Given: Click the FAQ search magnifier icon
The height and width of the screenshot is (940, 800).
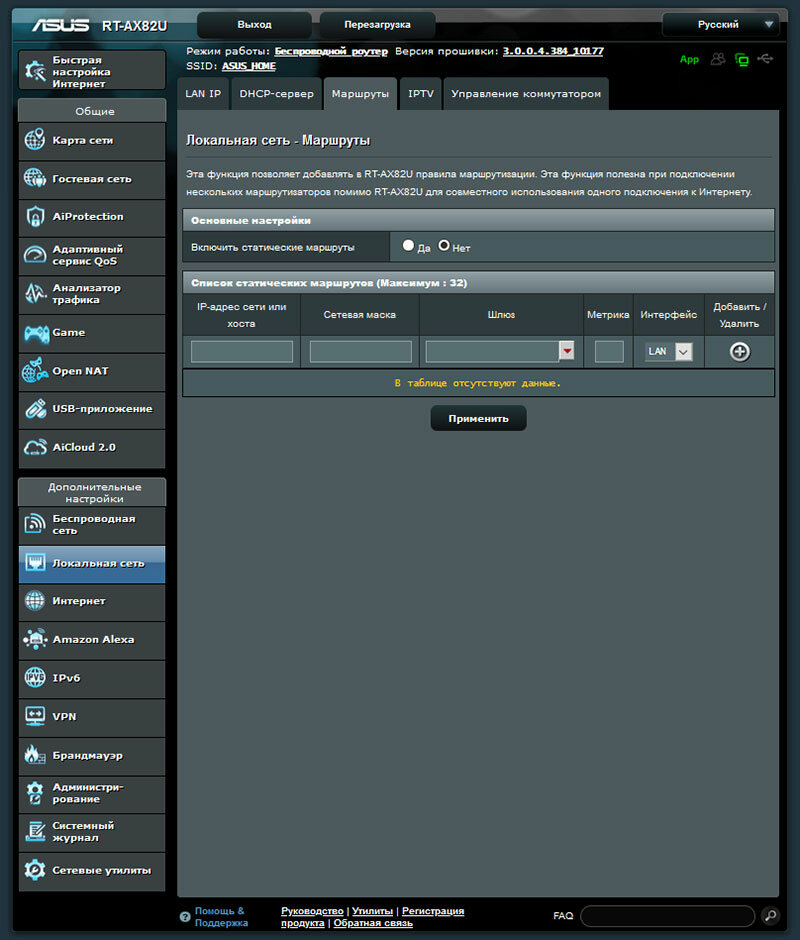Looking at the screenshot, I should click(770, 915).
